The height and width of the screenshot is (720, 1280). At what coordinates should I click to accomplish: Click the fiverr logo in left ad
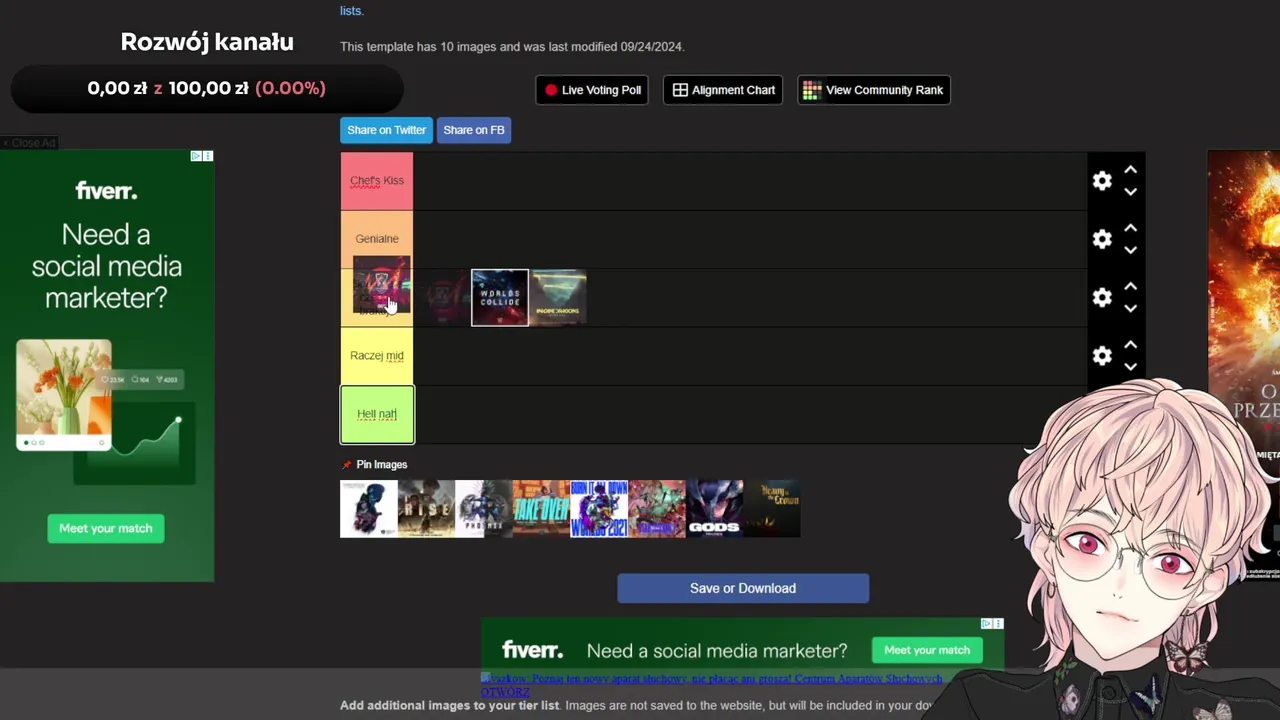coord(106,190)
